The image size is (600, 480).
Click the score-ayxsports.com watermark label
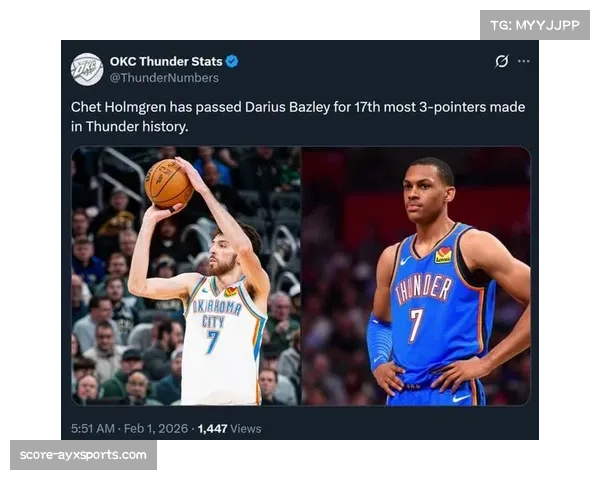tap(83, 455)
